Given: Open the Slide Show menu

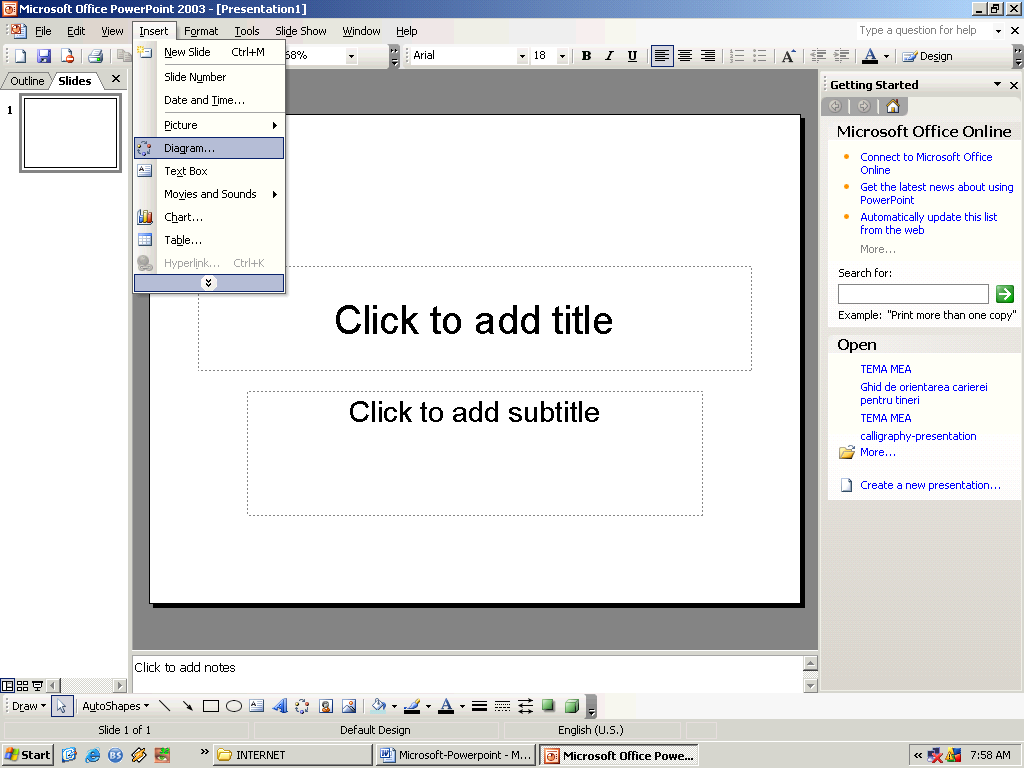Looking at the screenshot, I should click(x=300, y=31).
